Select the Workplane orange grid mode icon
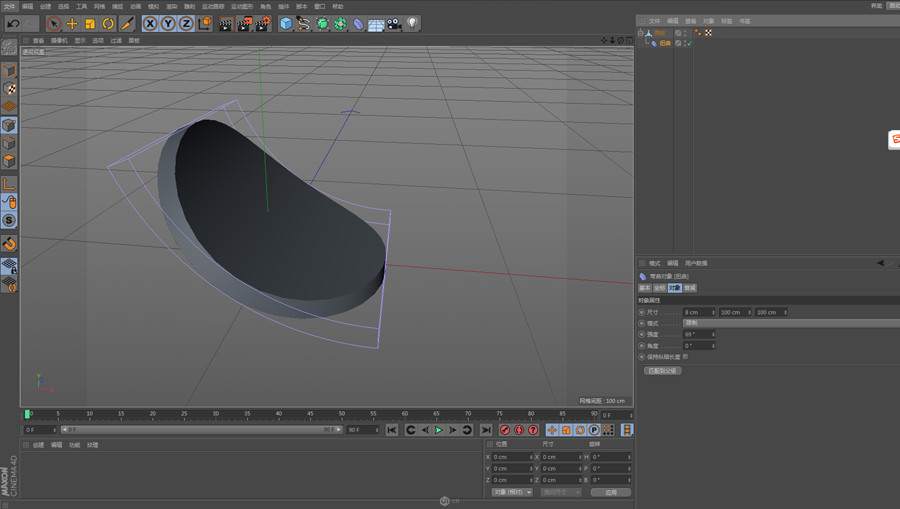This screenshot has height=509, width=900. (9, 107)
